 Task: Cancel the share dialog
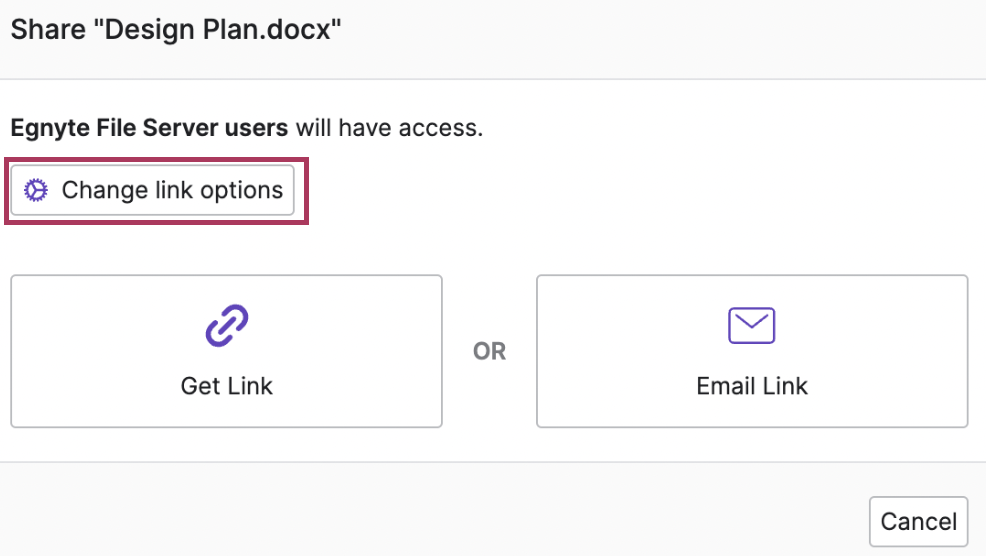[x=919, y=521]
